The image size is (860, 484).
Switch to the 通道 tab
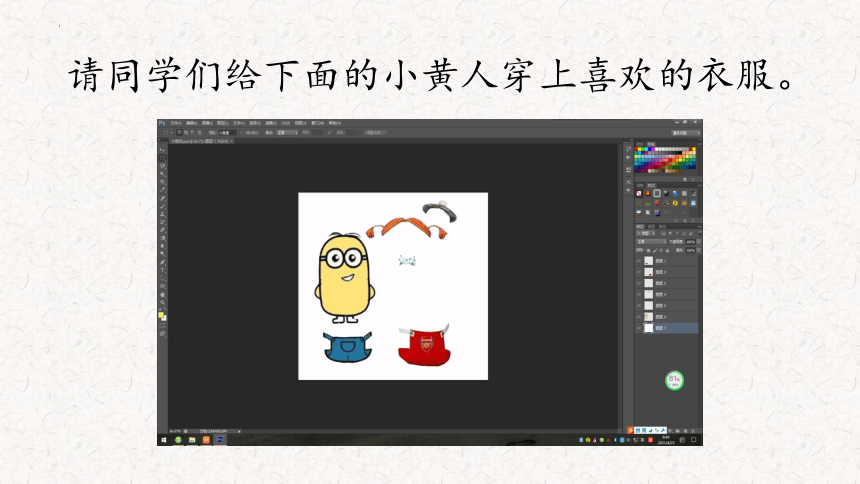coord(651,227)
